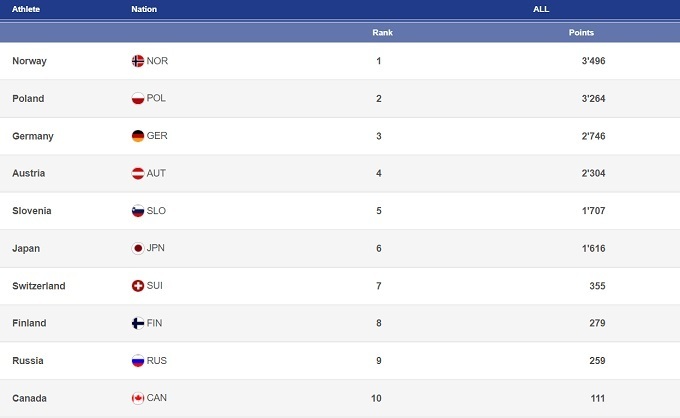
Task: Click the Norway flag icon
Action: click(x=138, y=61)
